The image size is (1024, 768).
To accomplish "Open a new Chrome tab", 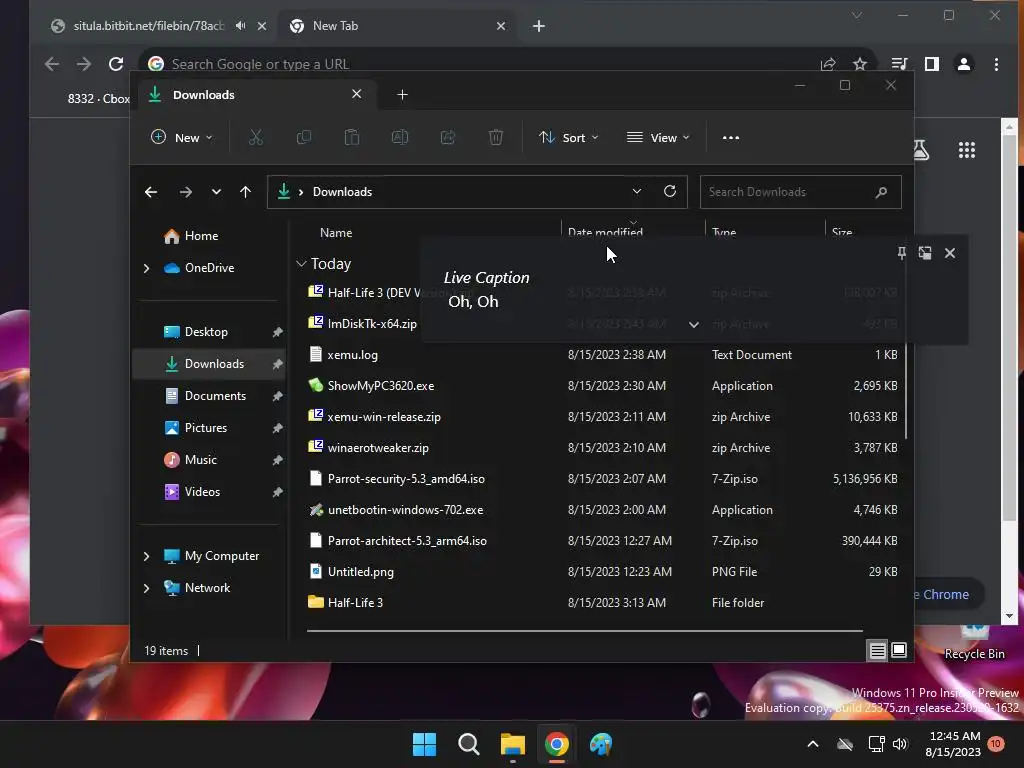I will point(539,26).
